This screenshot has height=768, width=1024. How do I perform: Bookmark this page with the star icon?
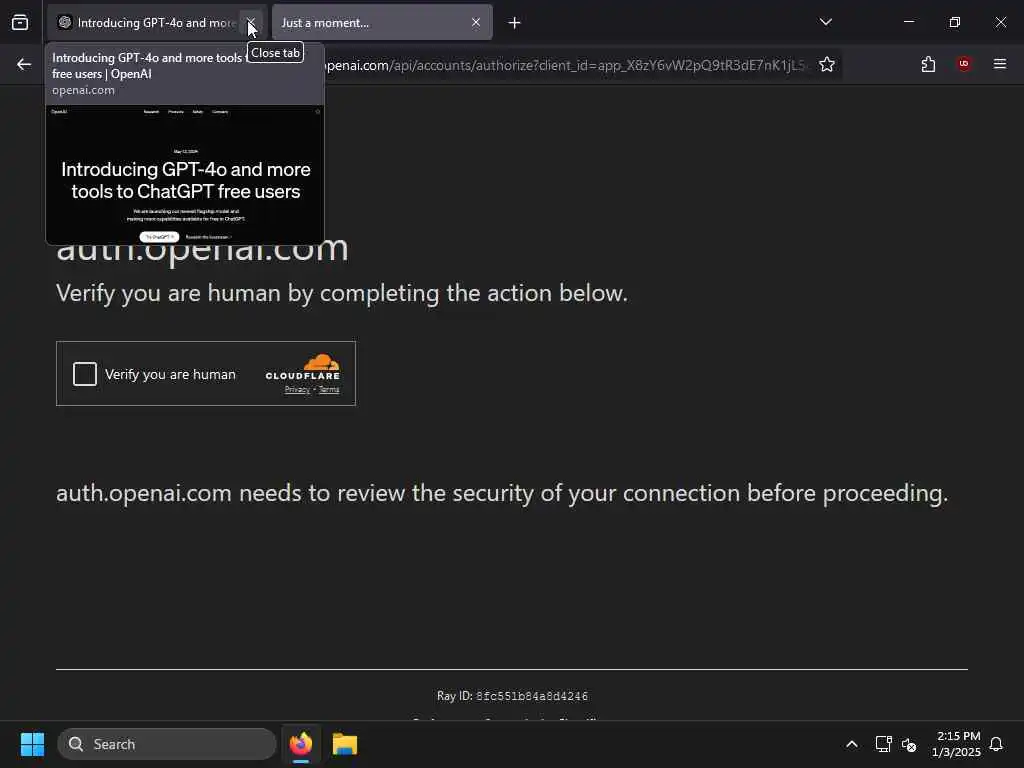coord(827,65)
